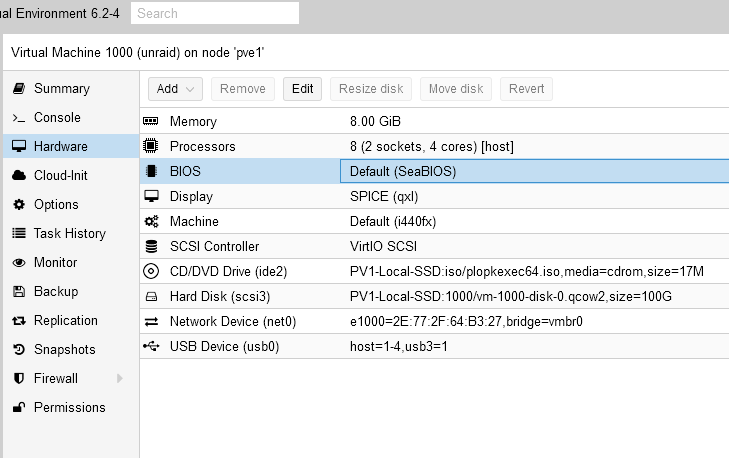Click the SCSI Controller database icon
Viewport: 729px width, 458px height.
pos(151,246)
